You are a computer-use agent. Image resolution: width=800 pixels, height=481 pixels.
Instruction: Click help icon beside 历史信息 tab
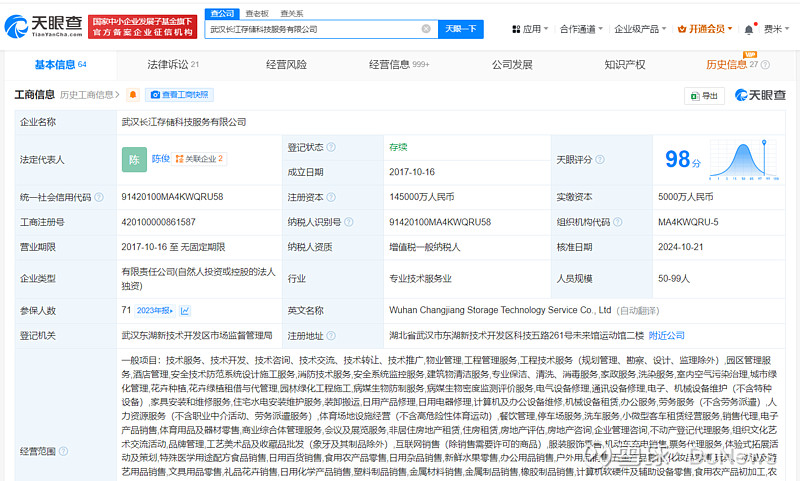(765, 65)
